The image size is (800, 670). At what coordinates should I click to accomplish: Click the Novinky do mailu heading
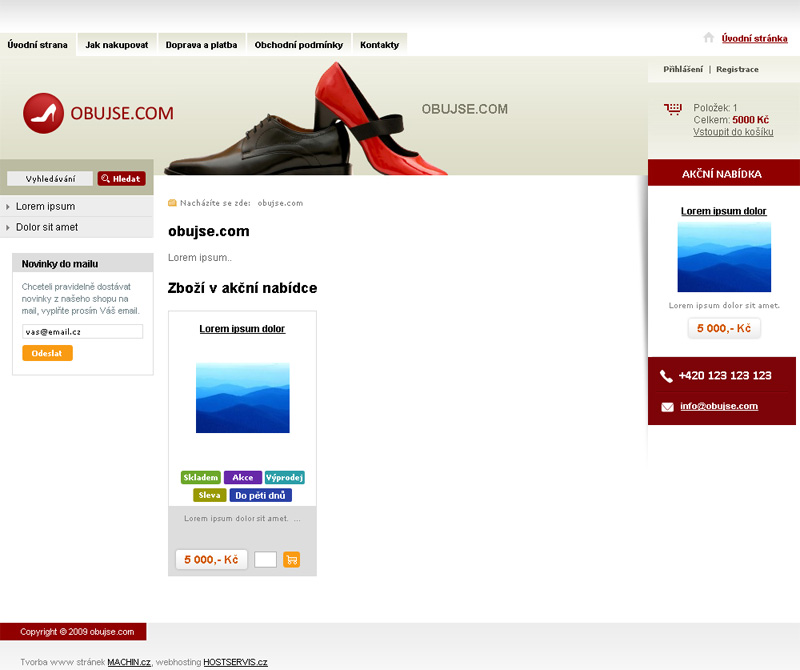coord(60,264)
